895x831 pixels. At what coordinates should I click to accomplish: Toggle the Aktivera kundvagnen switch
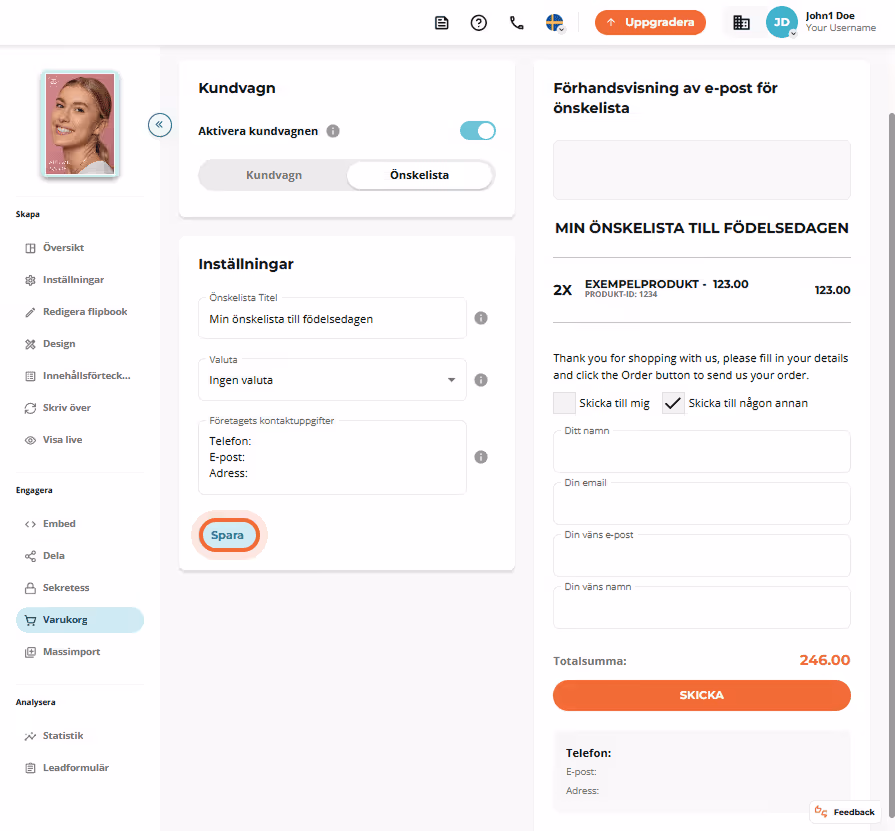[478, 131]
